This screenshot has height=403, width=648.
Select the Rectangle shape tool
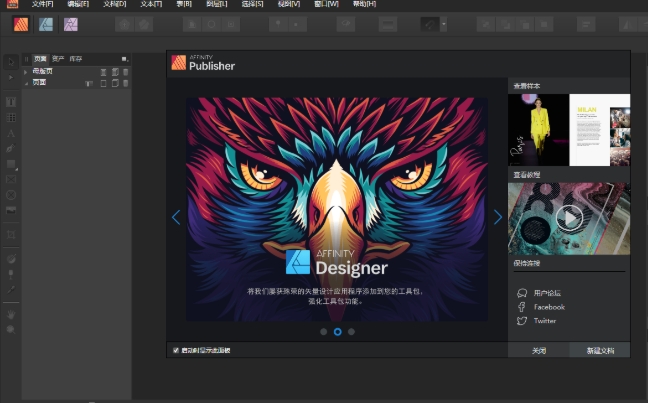pos(11,164)
